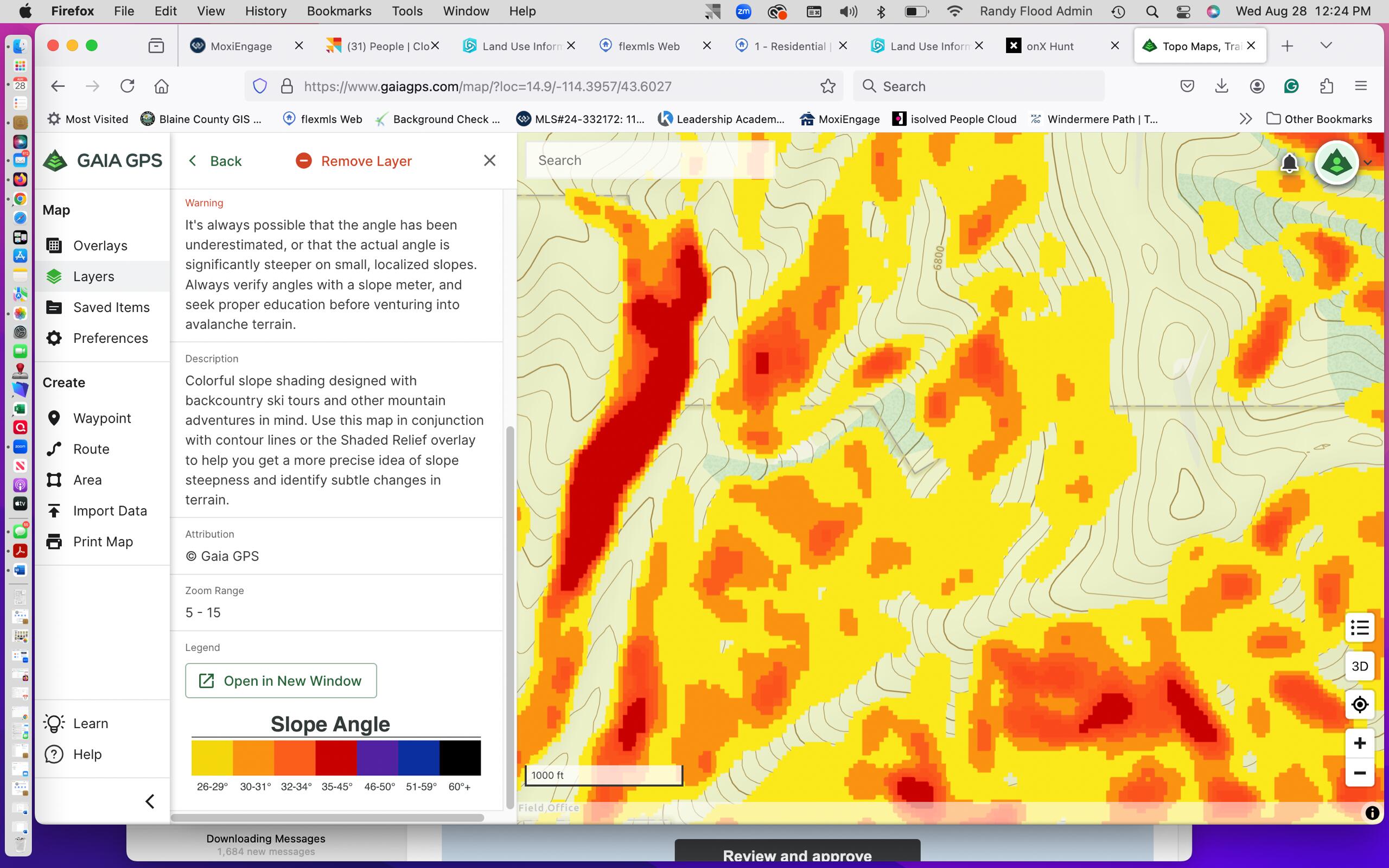Open the notifications bell icon

tap(1289, 163)
